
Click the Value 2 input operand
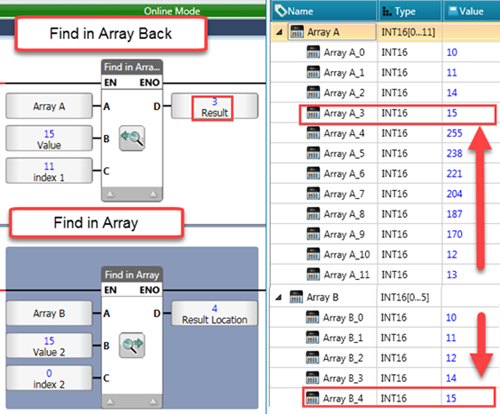tap(49, 346)
